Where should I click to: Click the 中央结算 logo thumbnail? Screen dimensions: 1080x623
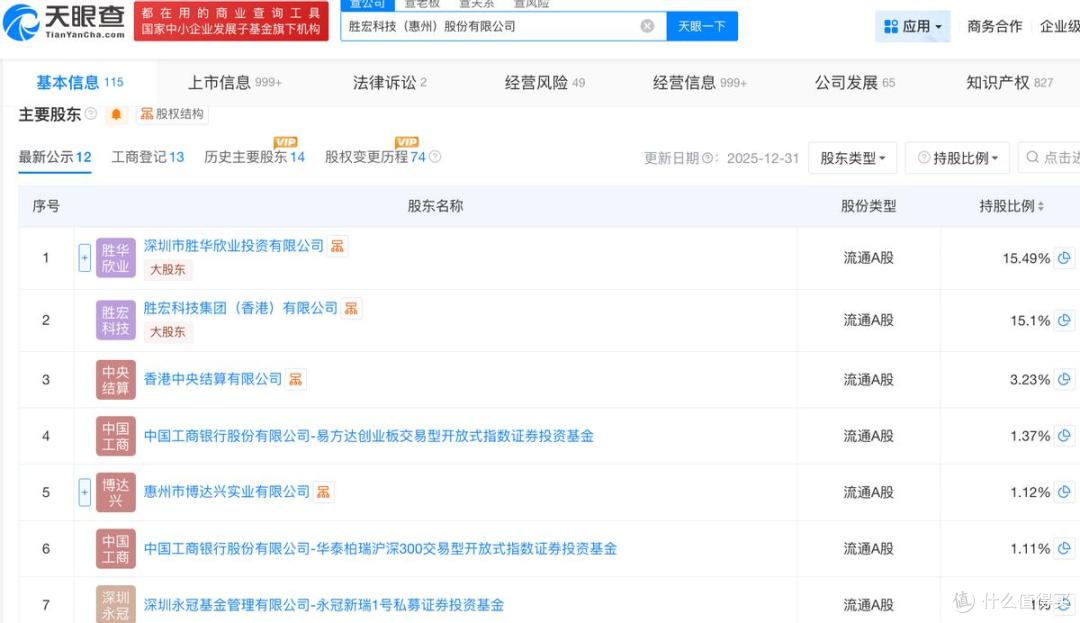[x=116, y=380]
